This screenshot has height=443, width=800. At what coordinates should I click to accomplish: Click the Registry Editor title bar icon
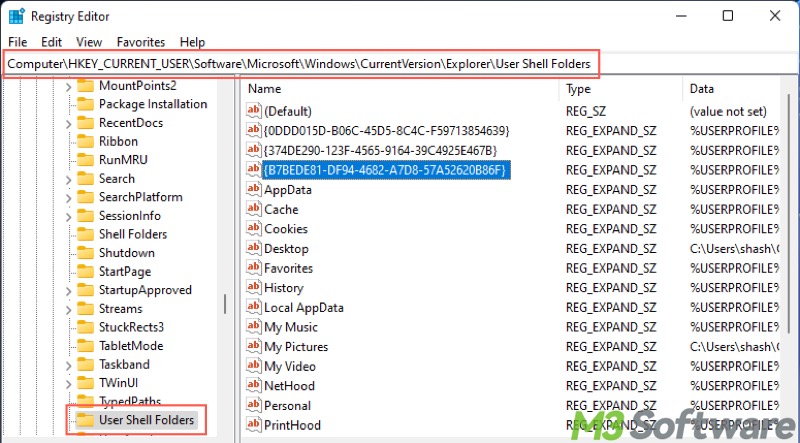(16, 16)
